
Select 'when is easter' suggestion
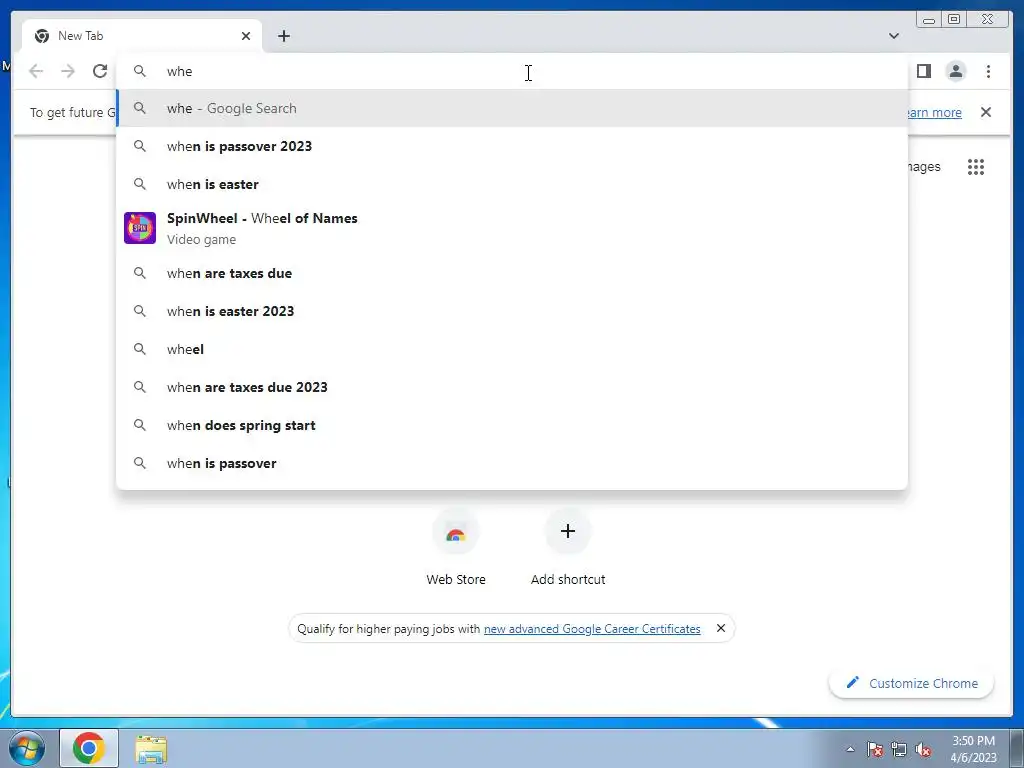click(x=512, y=184)
